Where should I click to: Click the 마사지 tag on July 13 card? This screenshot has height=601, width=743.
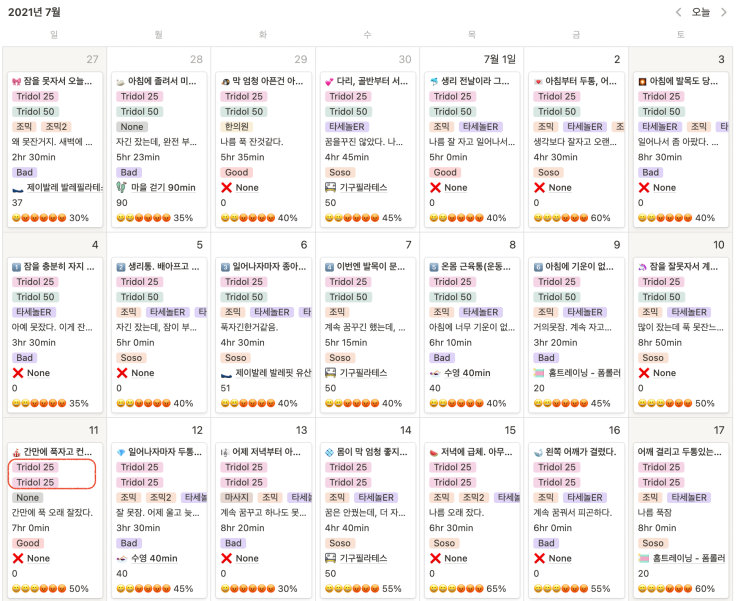coord(236,498)
